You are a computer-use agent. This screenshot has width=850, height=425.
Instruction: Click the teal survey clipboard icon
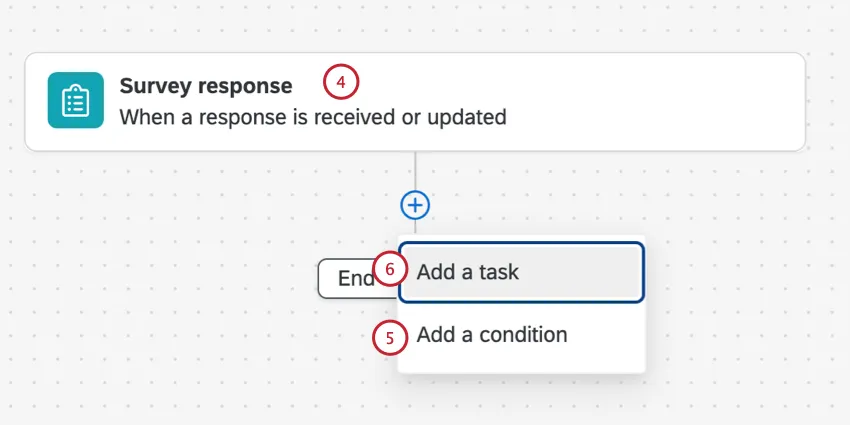tap(75, 100)
